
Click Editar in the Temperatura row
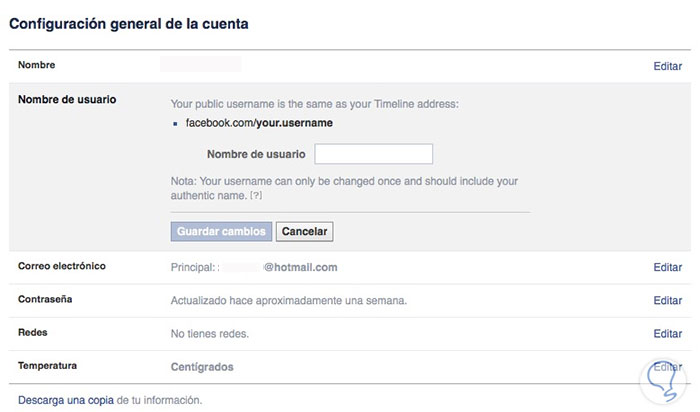tap(667, 366)
